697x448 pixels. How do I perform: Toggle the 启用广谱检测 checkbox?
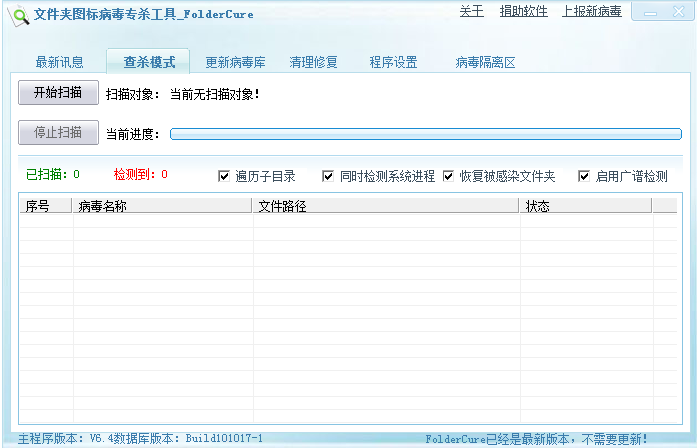[x=584, y=176]
